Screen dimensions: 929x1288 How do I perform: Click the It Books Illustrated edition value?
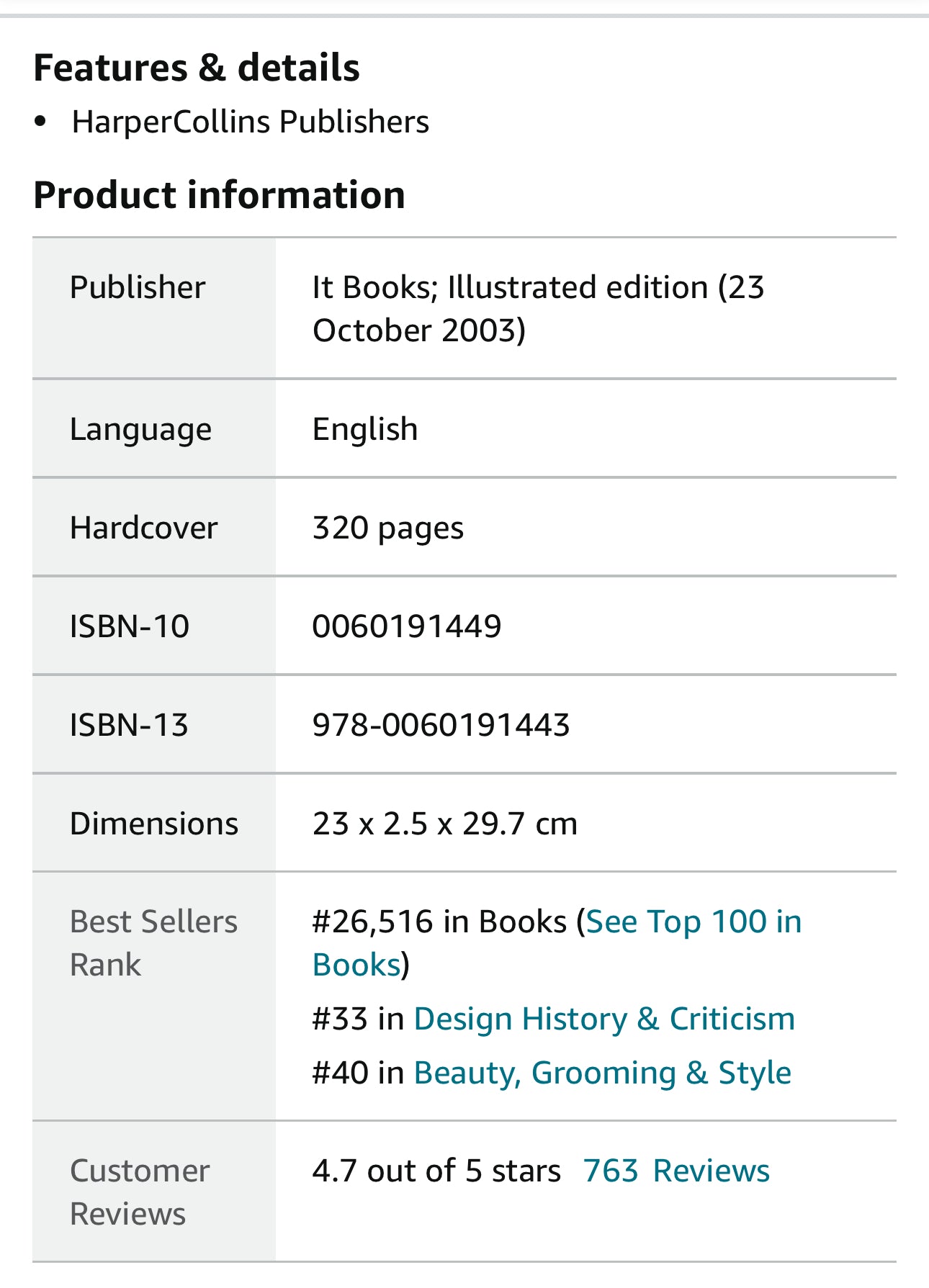[537, 308]
